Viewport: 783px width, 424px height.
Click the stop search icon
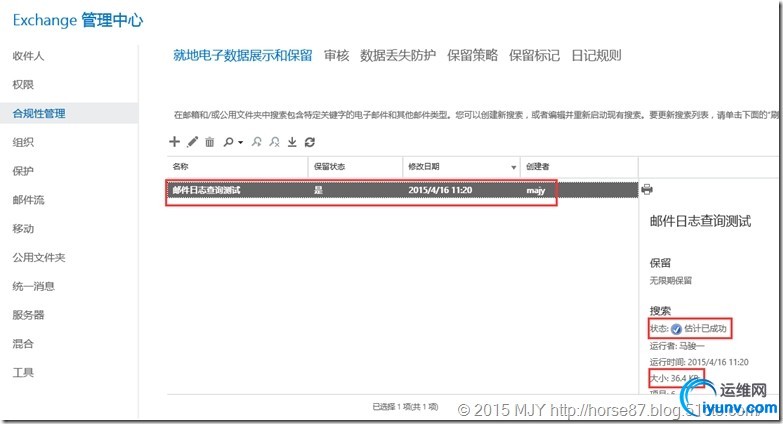[274, 142]
